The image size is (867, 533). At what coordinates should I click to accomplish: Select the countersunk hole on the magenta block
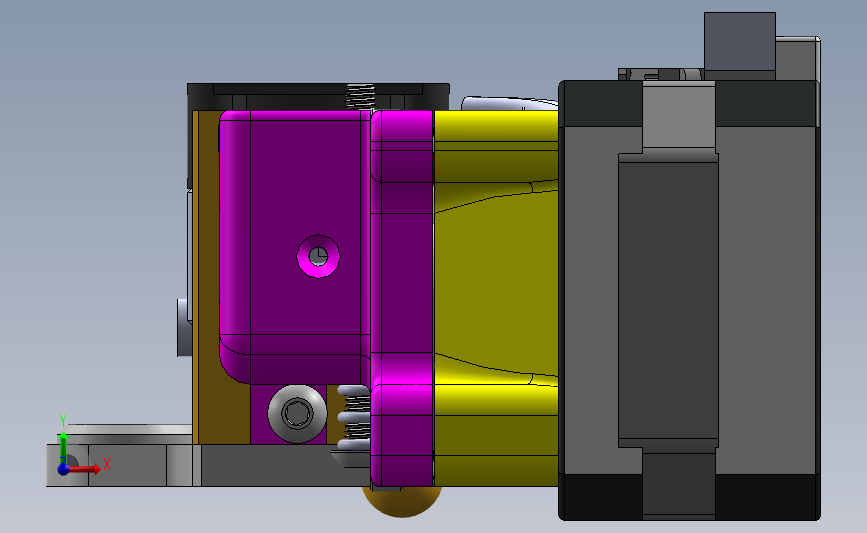pyautogui.click(x=318, y=256)
